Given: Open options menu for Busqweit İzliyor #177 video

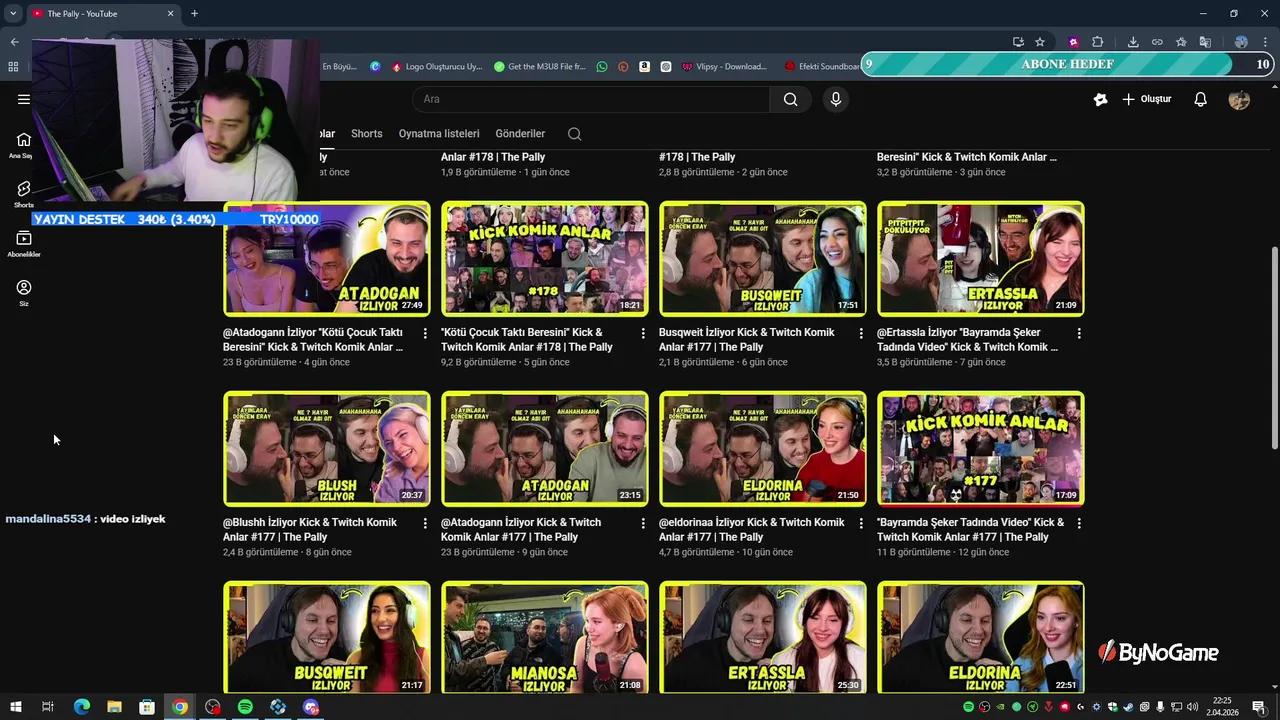Looking at the screenshot, I should [x=861, y=333].
